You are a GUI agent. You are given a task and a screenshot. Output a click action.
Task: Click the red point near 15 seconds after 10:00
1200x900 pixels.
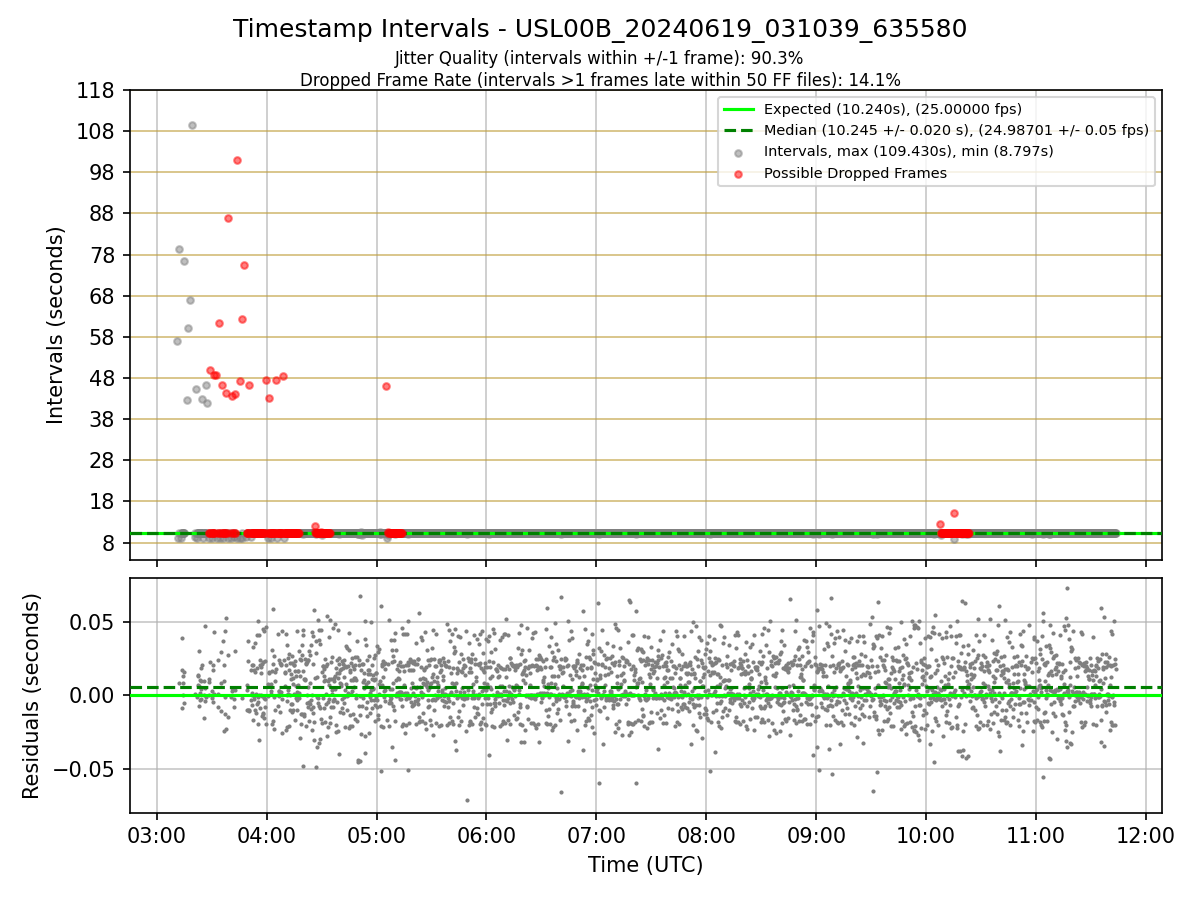(x=954, y=513)
